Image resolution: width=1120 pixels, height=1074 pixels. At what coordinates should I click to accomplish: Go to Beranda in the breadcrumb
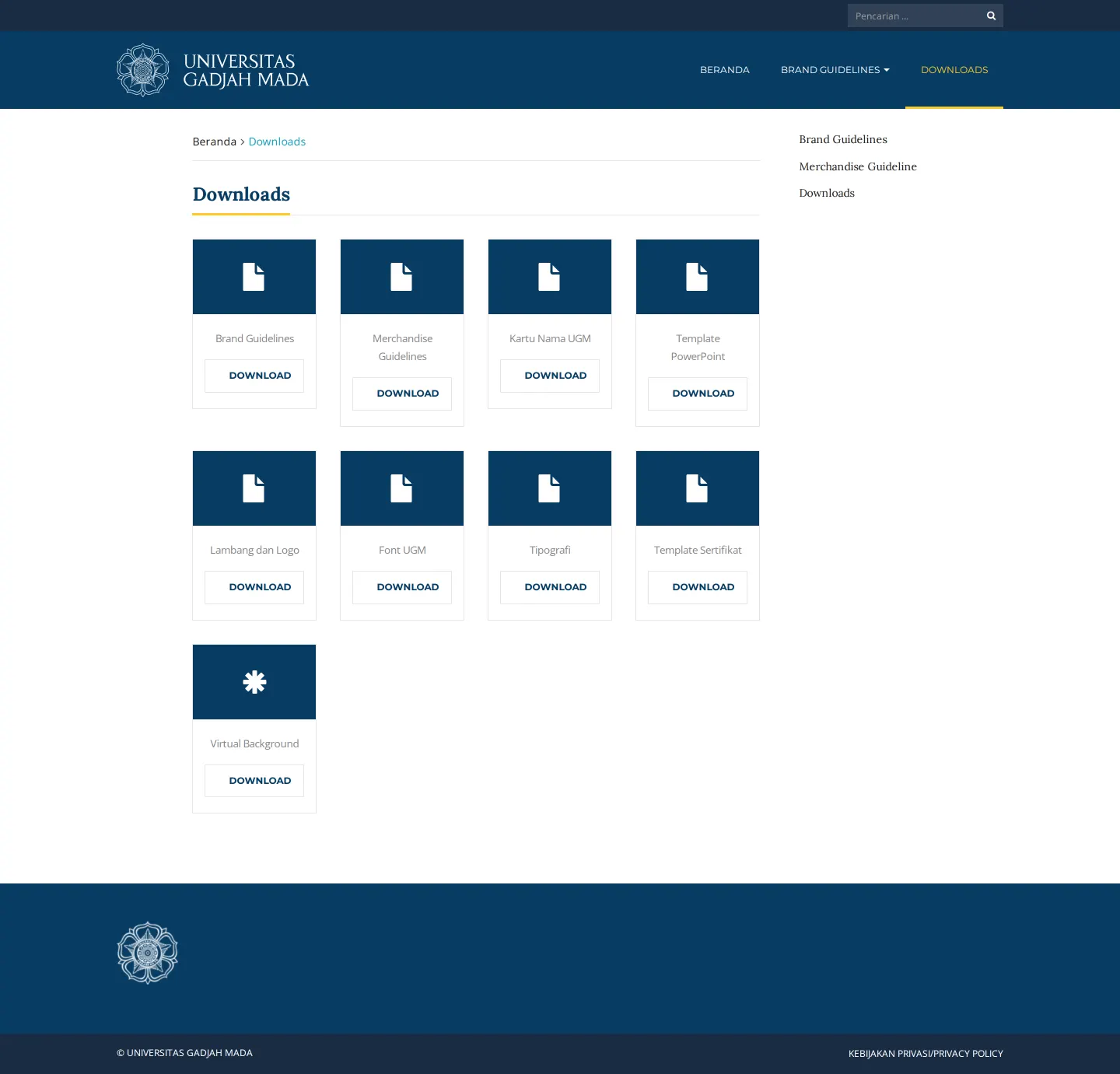coord(214,142)
